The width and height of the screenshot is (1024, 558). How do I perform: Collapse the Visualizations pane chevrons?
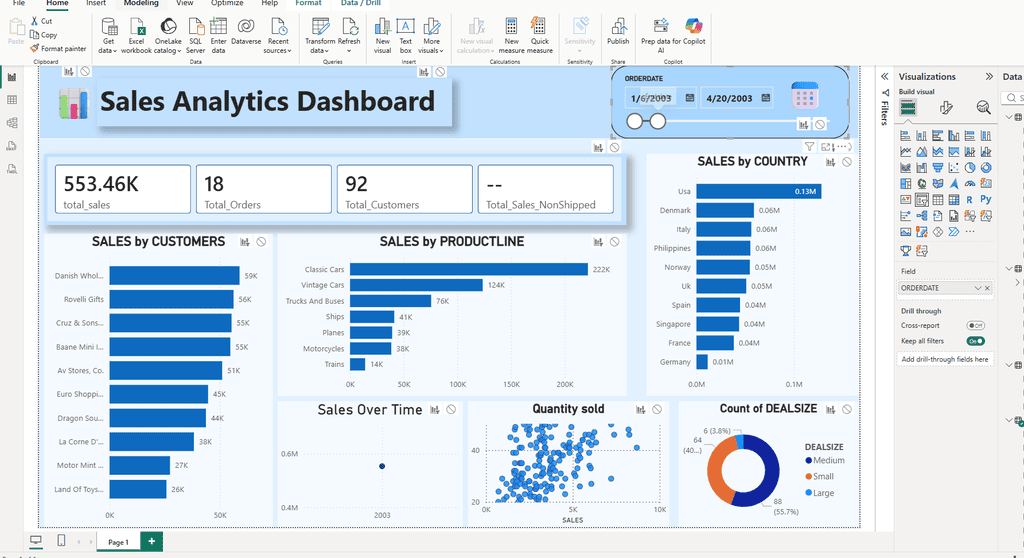tap(989, 76)
